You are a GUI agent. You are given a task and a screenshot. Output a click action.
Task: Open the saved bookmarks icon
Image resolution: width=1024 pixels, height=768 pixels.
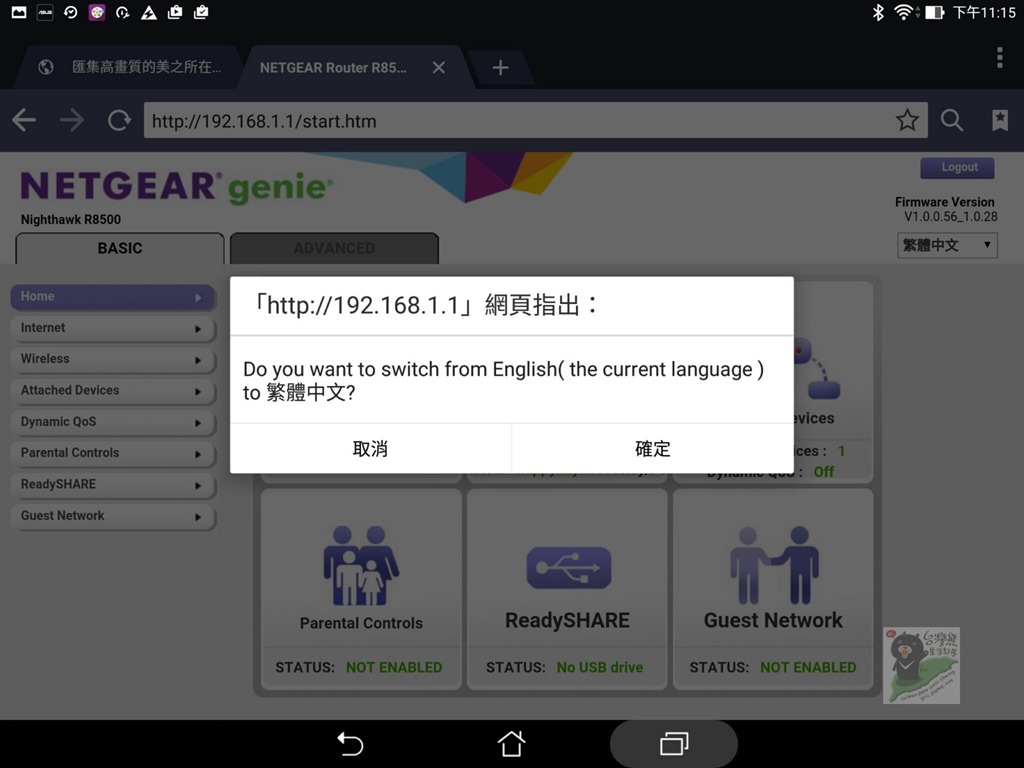[1000, 120]
